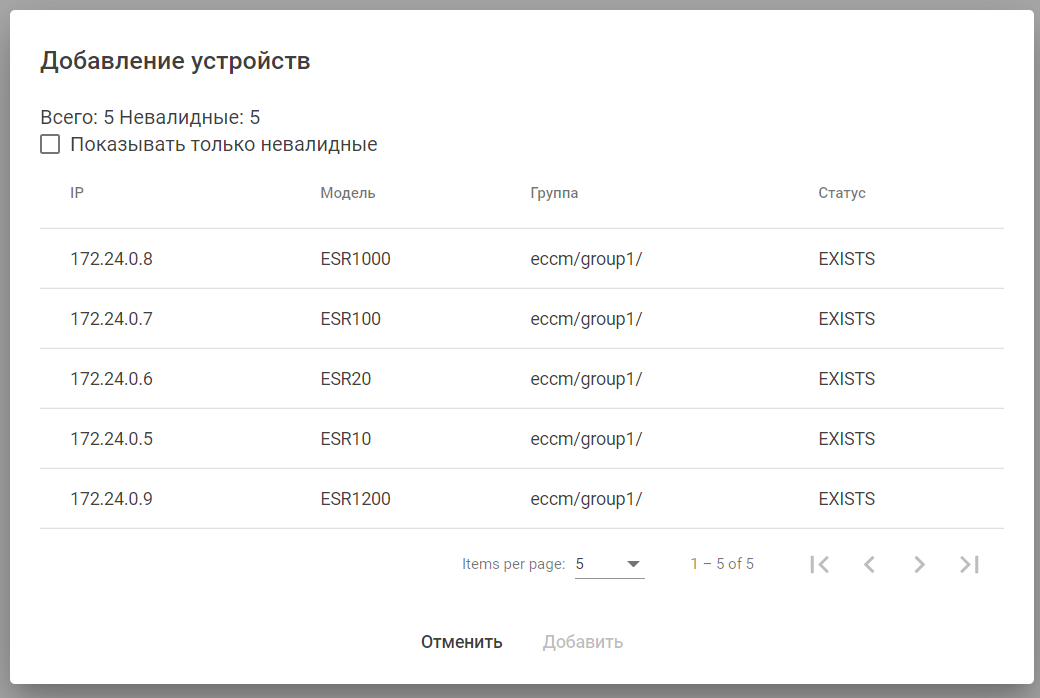
Task: Click the Статус column header
Action: [842, 193]
